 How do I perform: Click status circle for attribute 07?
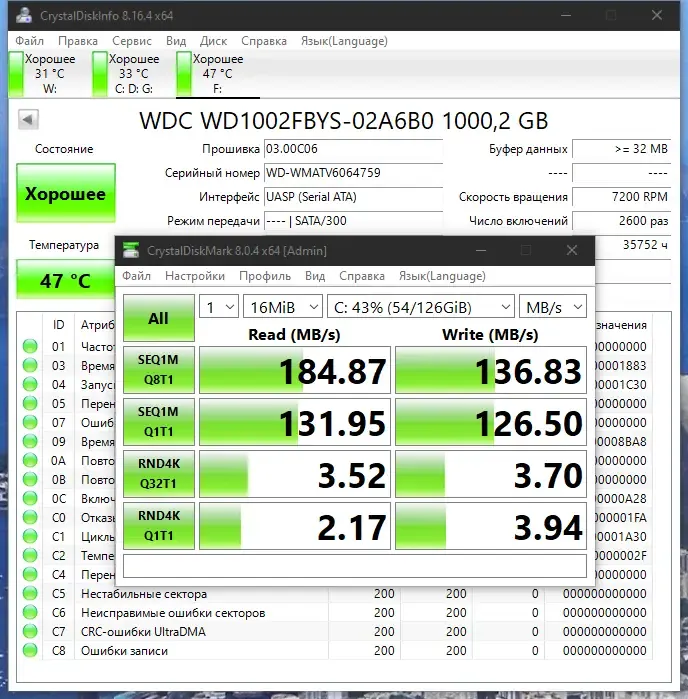(30, 422)
